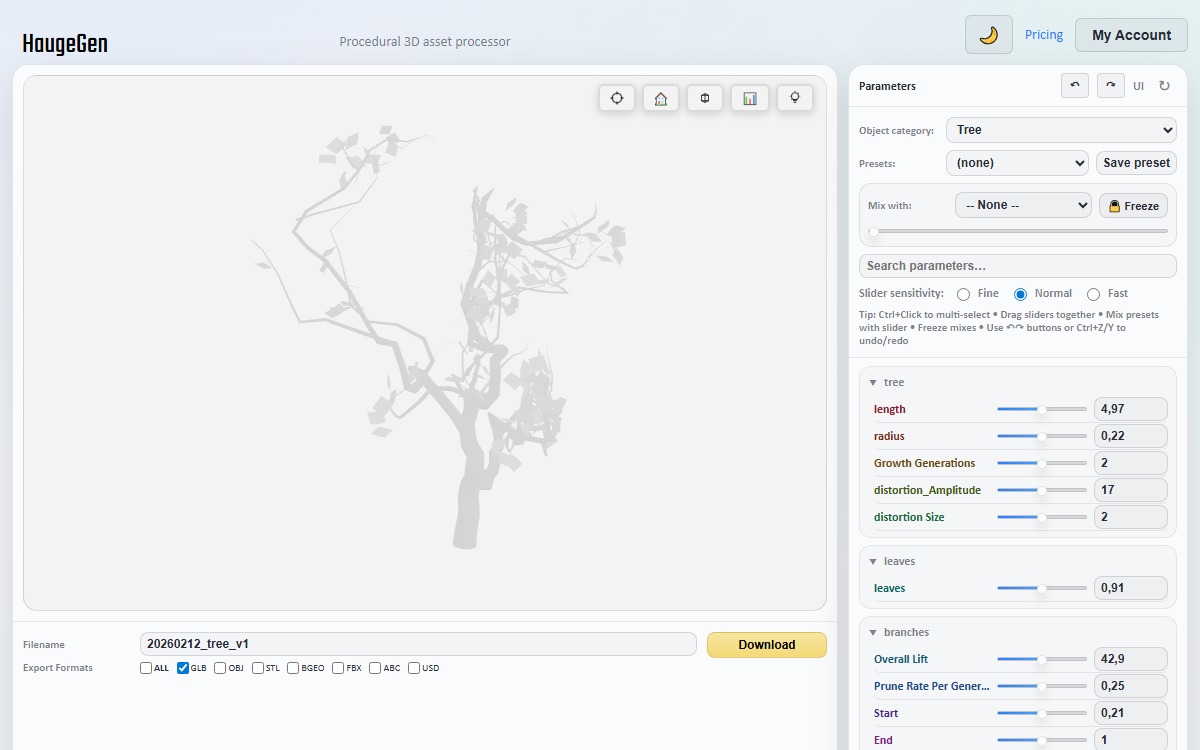Toggle the lightbulb lighting icon

click(795, 98)
